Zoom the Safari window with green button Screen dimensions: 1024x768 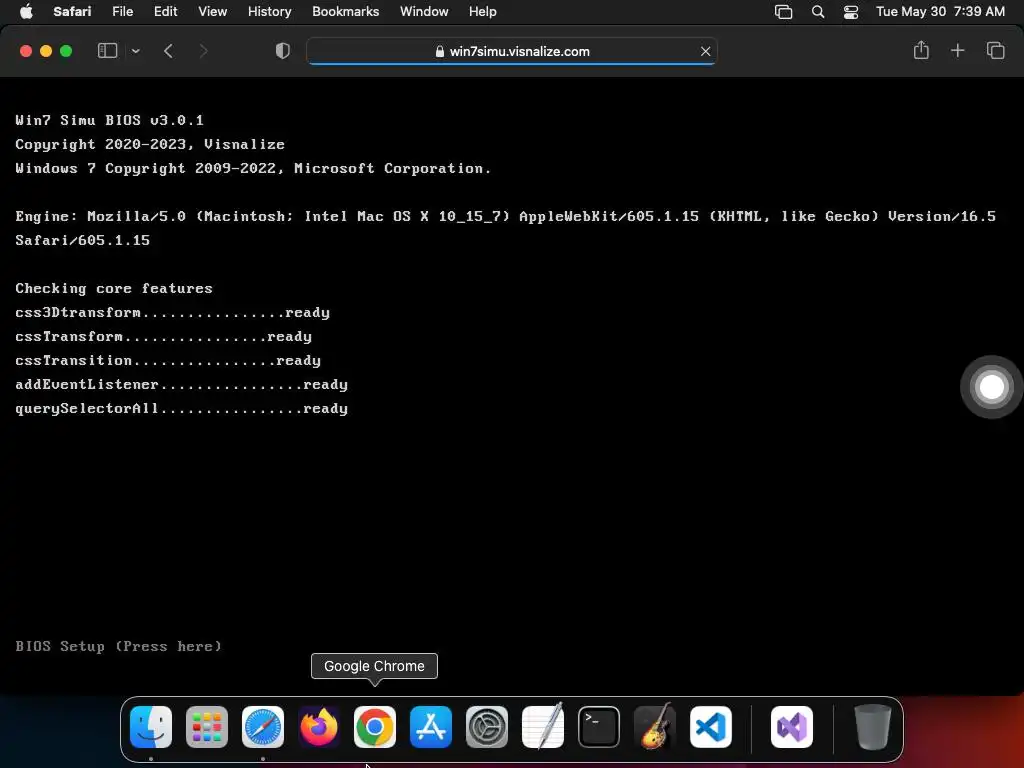tap(66, 51)
